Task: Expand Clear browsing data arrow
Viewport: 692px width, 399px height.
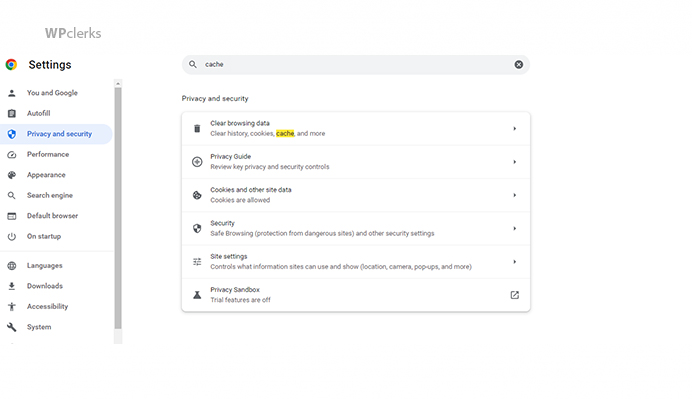Action: pos(515,128)
